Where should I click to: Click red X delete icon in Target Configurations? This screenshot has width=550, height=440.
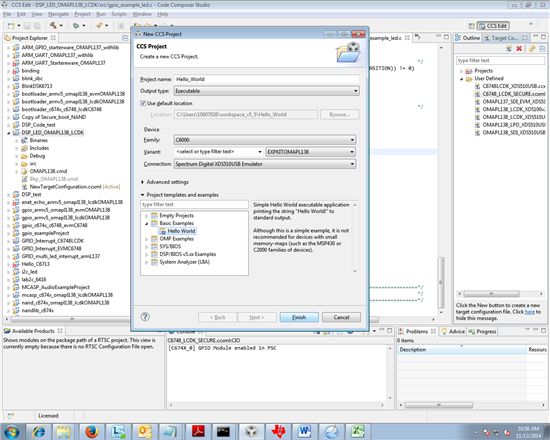tap(519, 49)
